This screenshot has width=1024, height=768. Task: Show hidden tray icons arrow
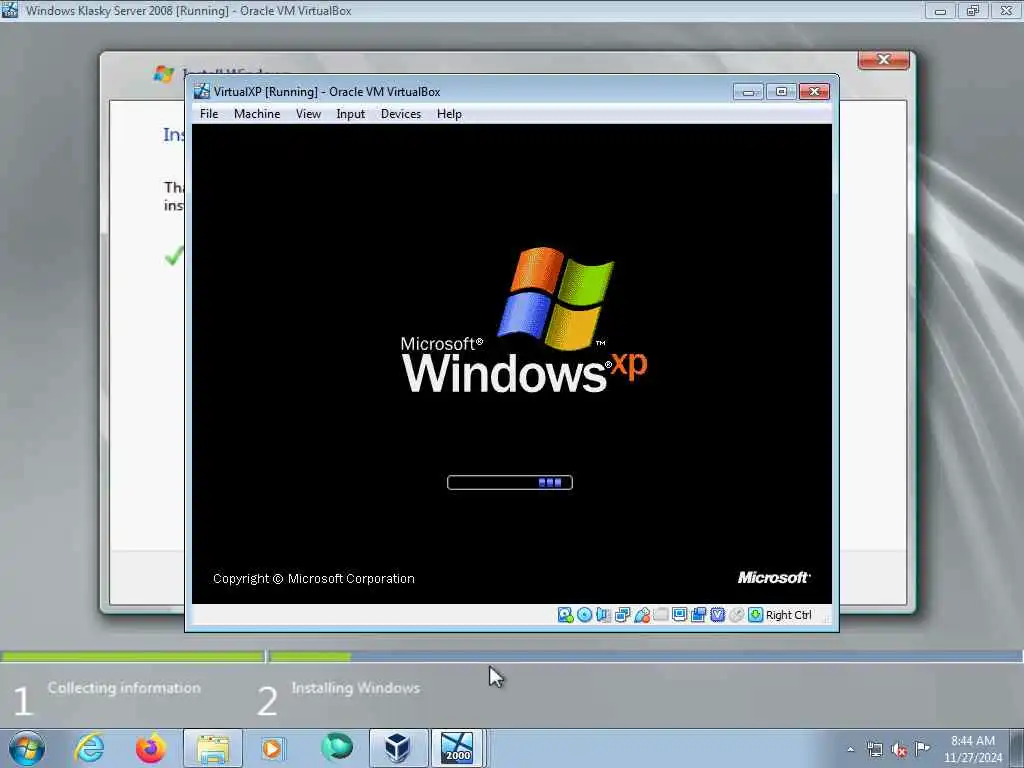(x=850, y=749)
